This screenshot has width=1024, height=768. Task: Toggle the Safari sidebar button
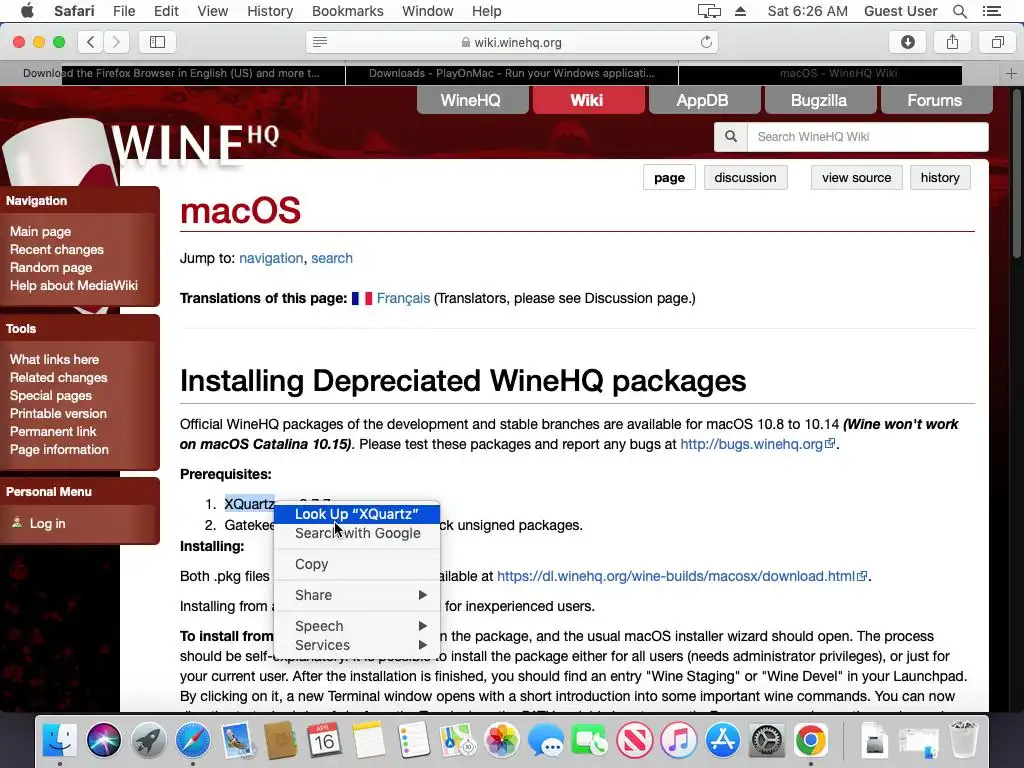(157, 42)
